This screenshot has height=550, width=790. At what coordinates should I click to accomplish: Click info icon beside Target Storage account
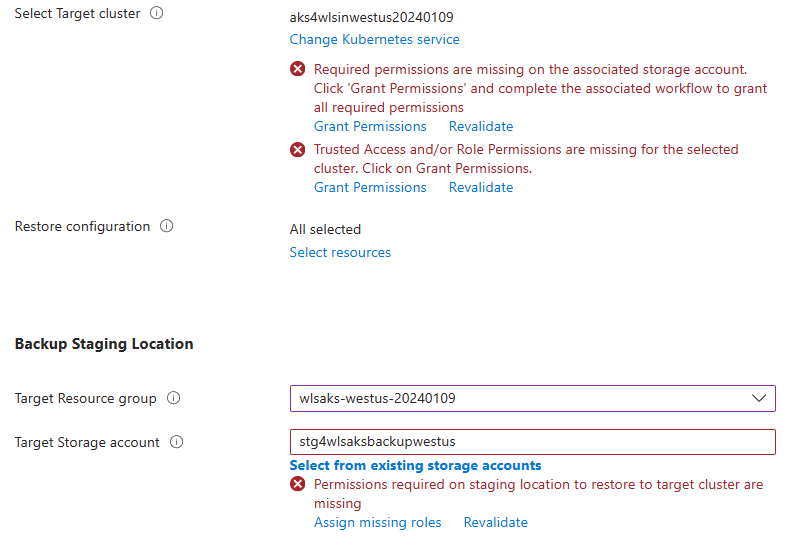point(177,442)
